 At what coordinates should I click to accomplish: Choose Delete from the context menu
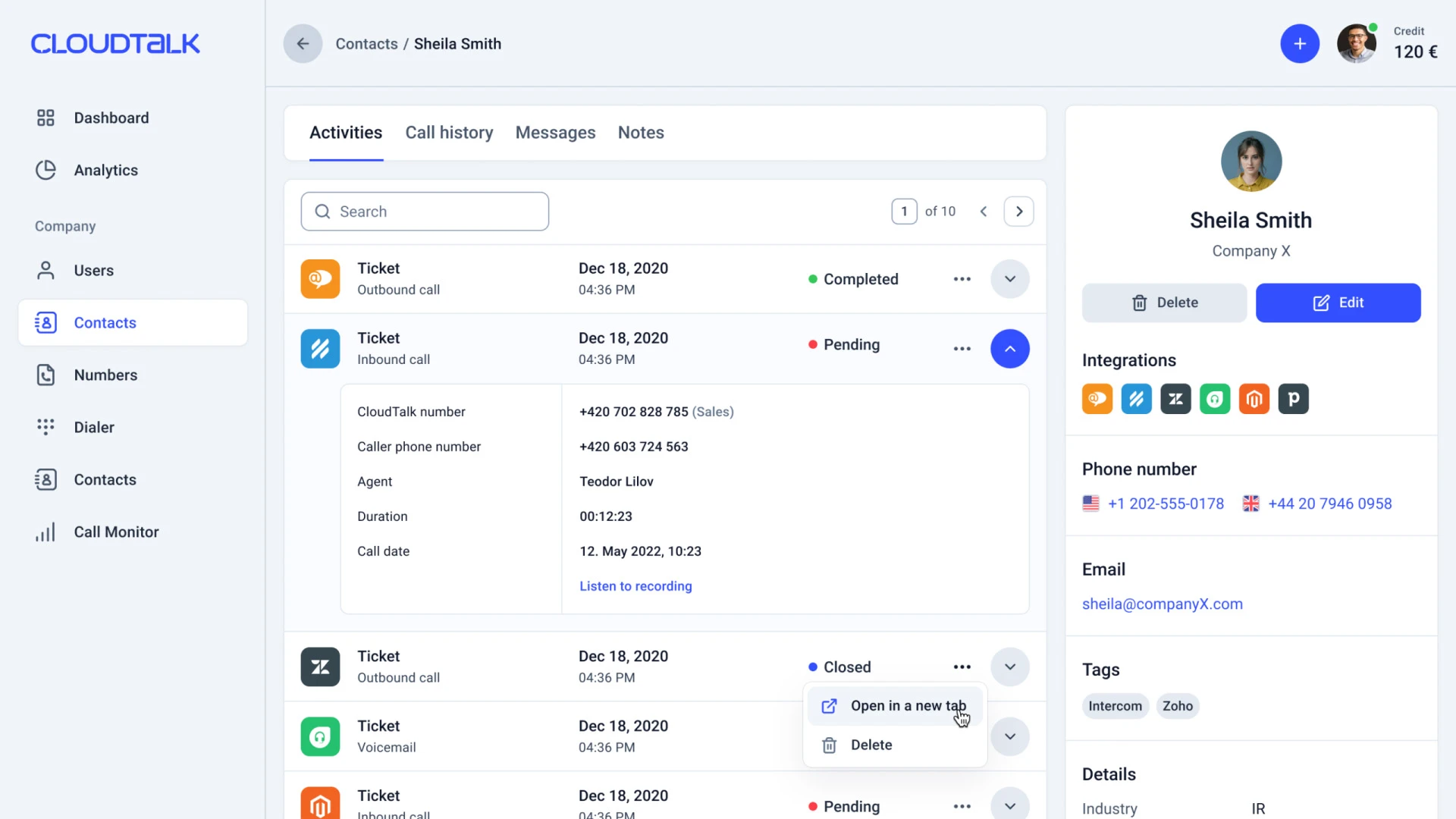point(871,745)
